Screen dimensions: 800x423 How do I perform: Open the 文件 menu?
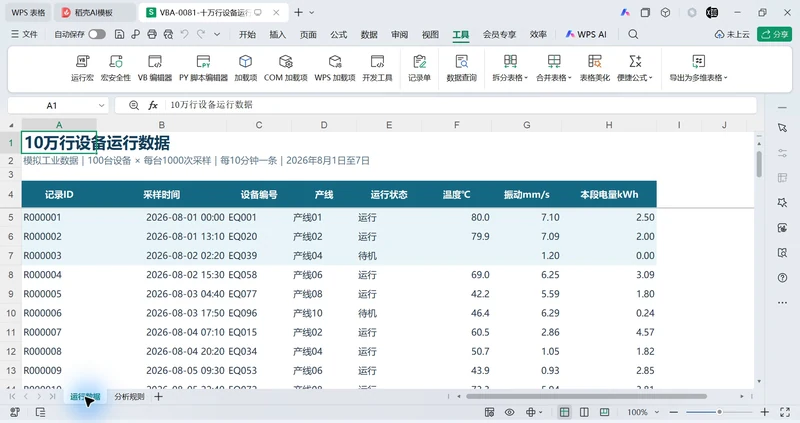[24, 34]
